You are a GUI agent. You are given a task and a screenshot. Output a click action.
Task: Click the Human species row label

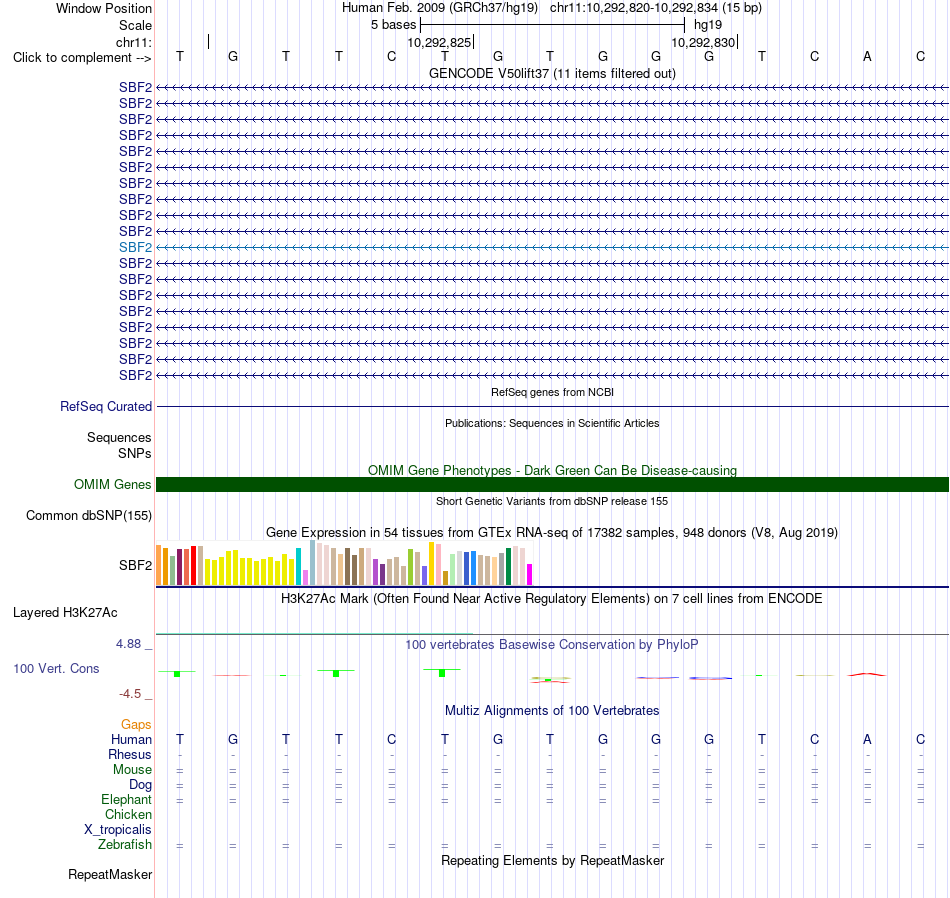(x=131, y=739)
